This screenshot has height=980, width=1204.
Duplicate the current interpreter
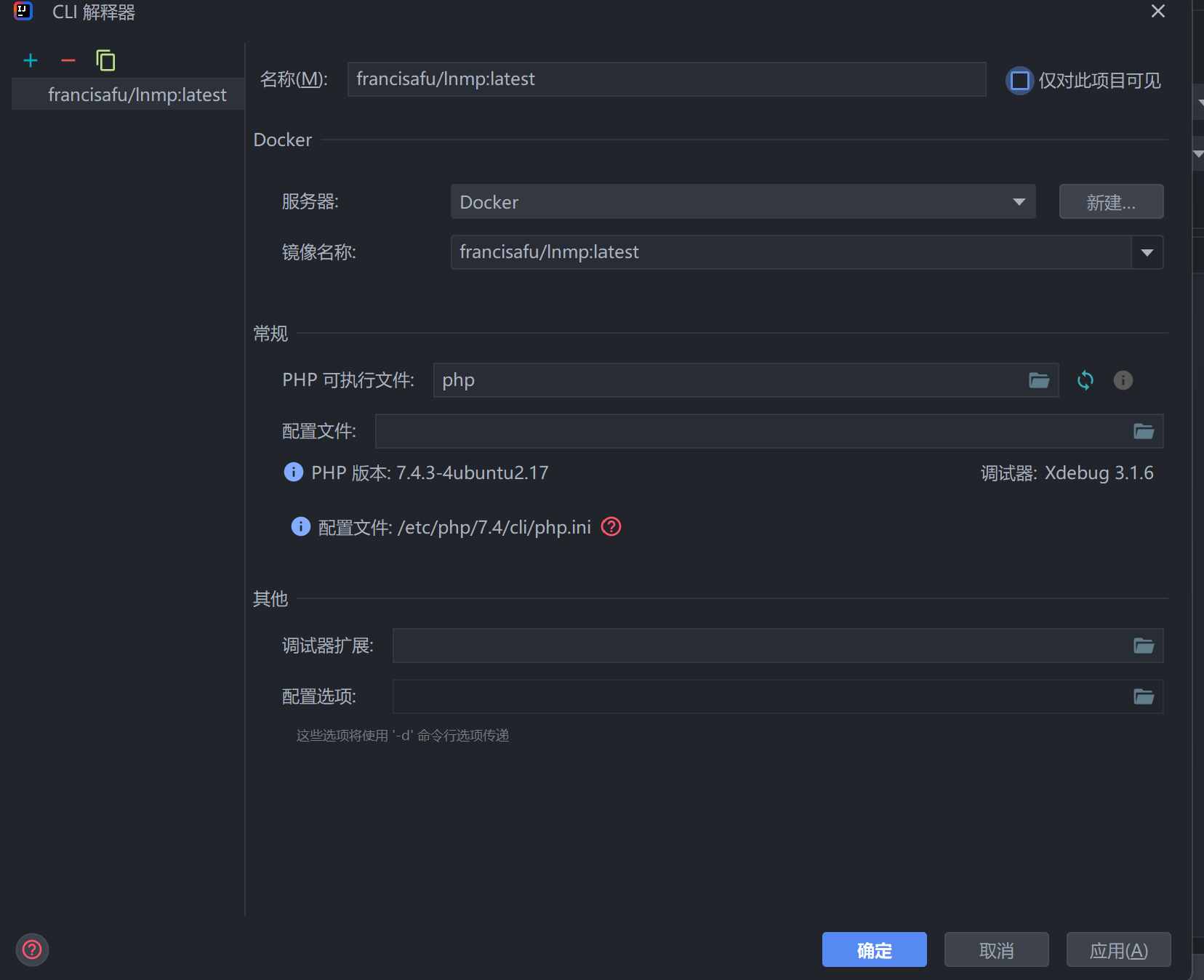click(105, 60)
